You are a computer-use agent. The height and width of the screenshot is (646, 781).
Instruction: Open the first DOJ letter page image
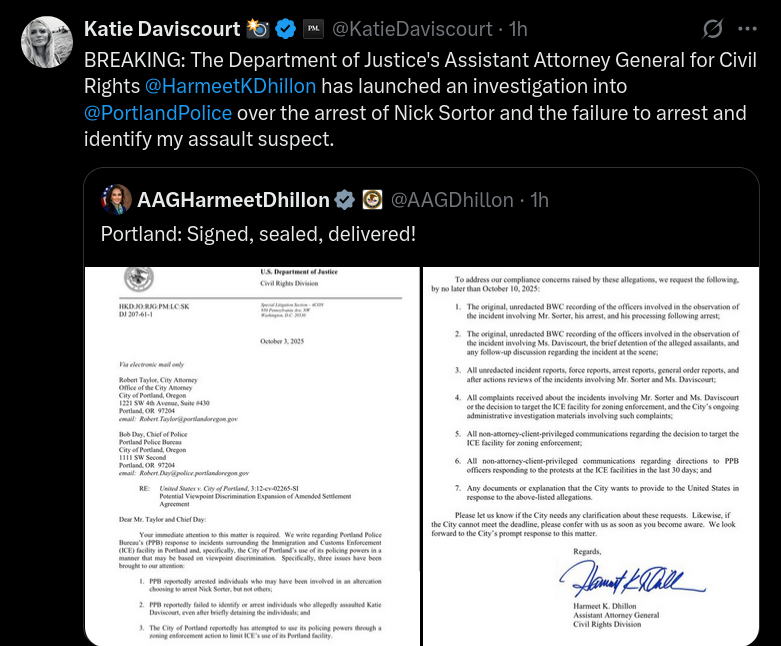coord(252,455)
